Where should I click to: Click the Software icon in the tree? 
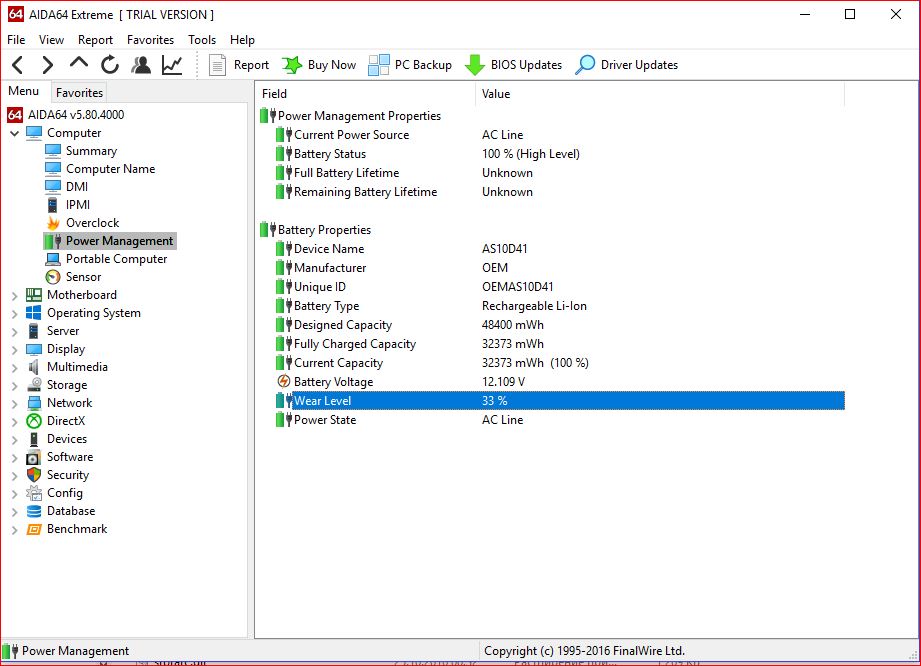click(x=34, y=457)
